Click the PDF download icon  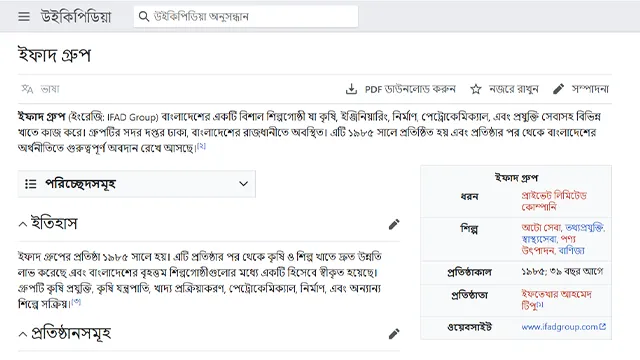[351, 89]
